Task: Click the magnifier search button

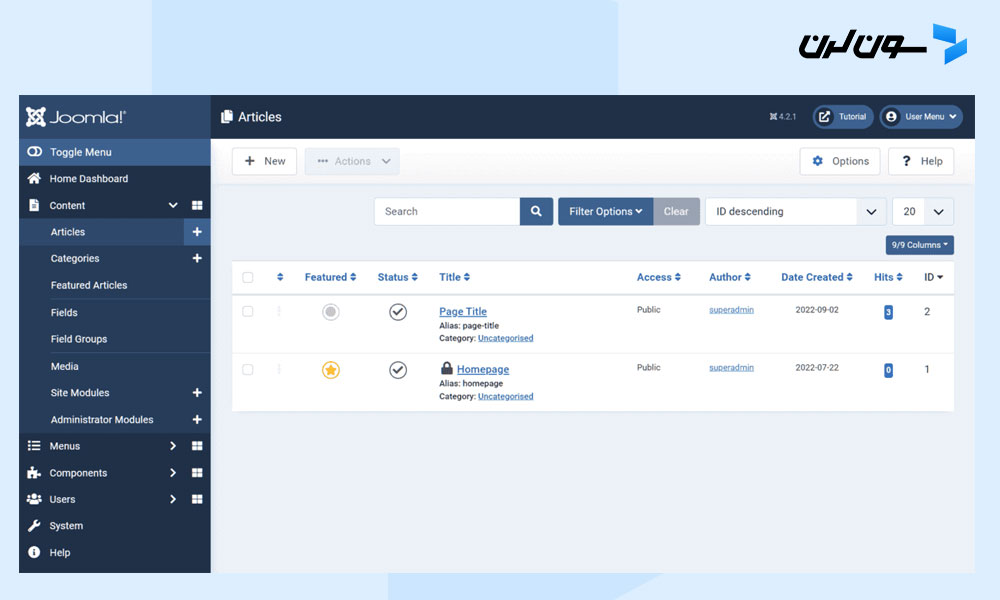Action: point(536,212)
